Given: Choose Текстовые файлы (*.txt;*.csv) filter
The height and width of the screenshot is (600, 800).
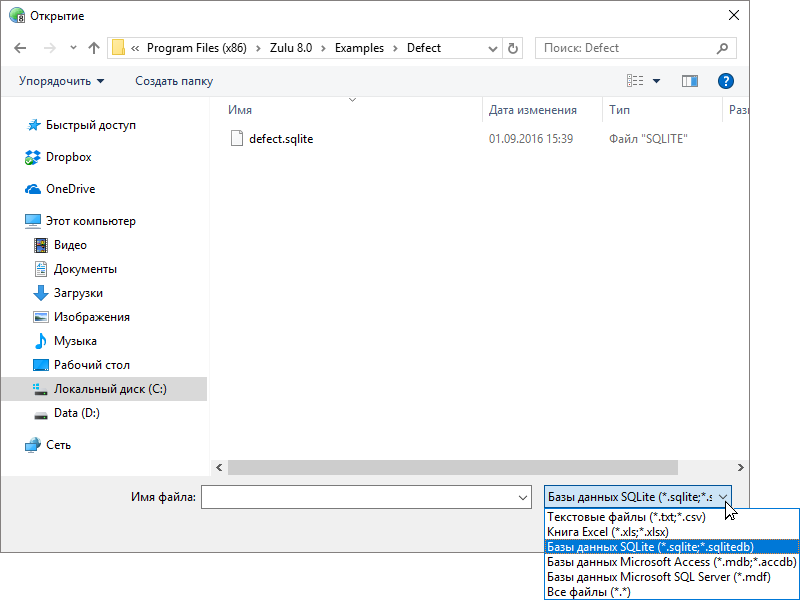Looking at the screenshot, I should point(627,517).
